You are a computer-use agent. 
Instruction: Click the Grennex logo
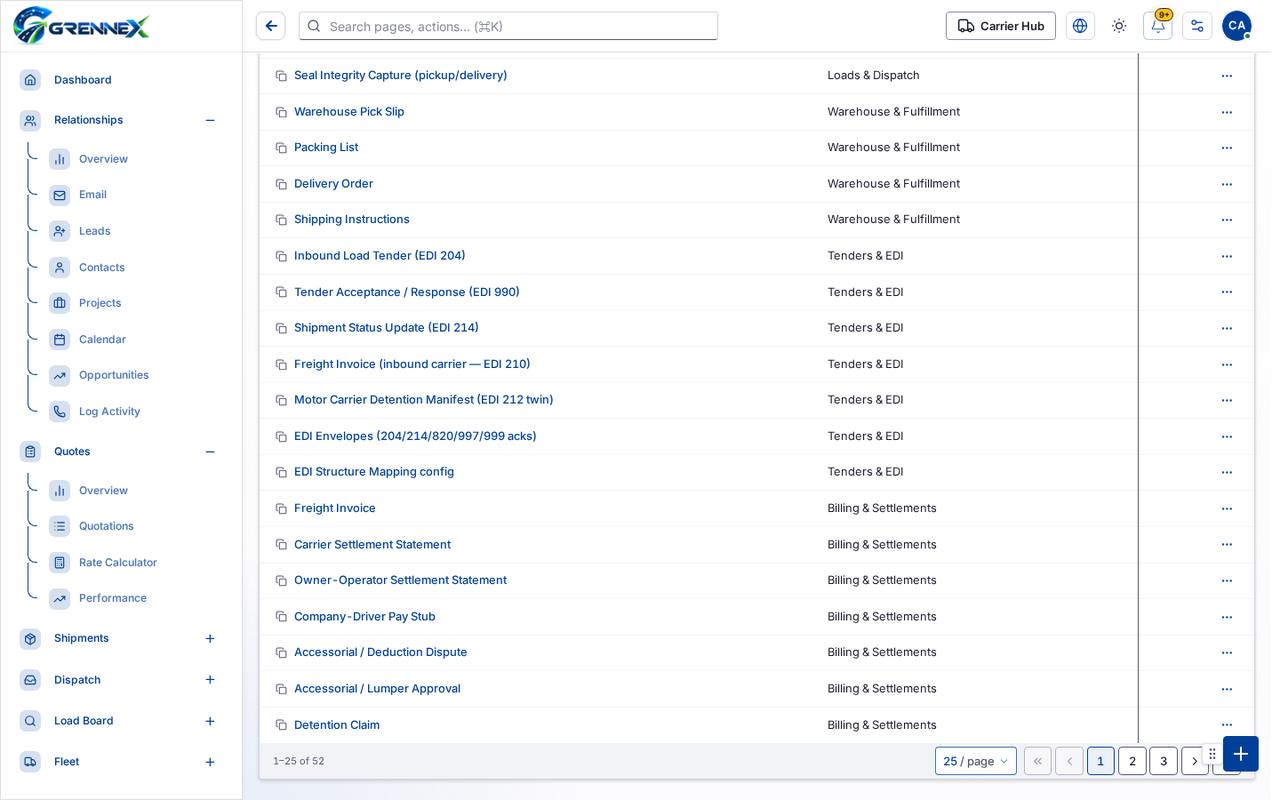[81, 26]
